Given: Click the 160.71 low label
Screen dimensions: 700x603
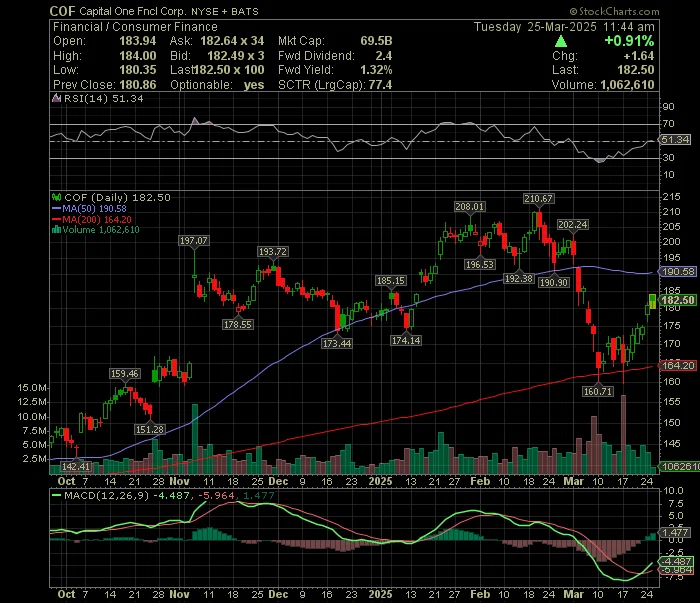Looking at the screenshot, I should click(598, 391).
